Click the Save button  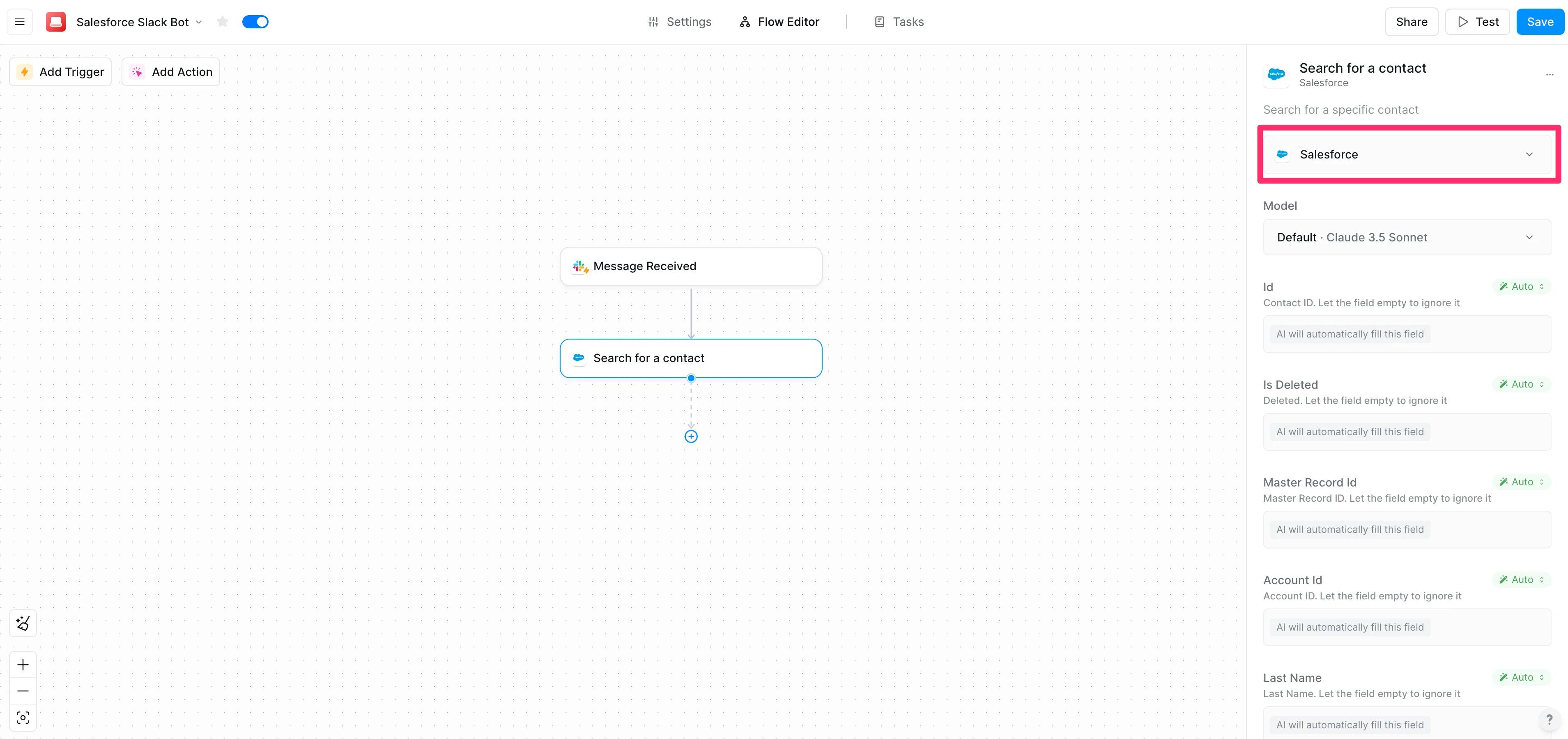pos(1539,22)
